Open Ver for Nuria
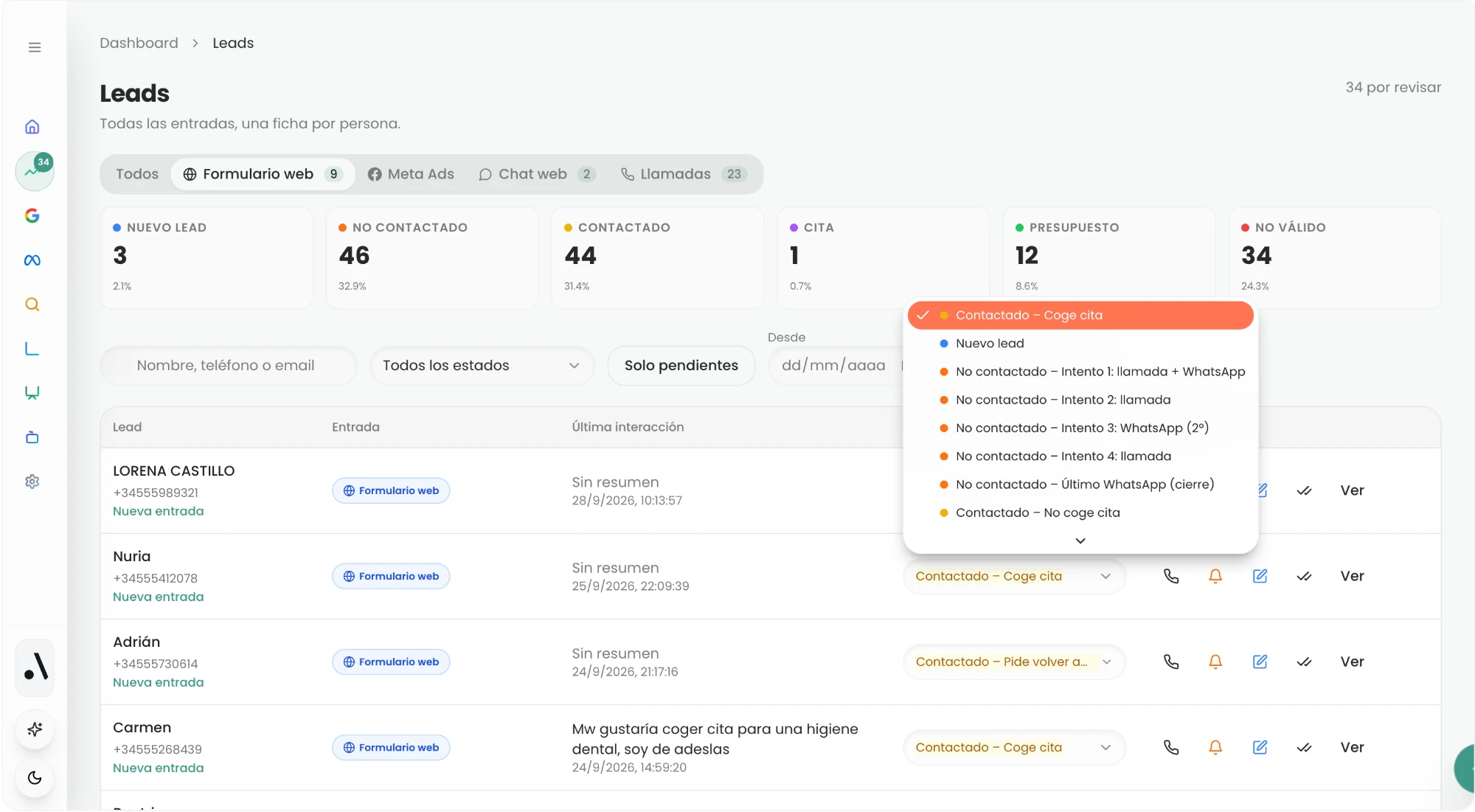 [x=1352, y=576]
